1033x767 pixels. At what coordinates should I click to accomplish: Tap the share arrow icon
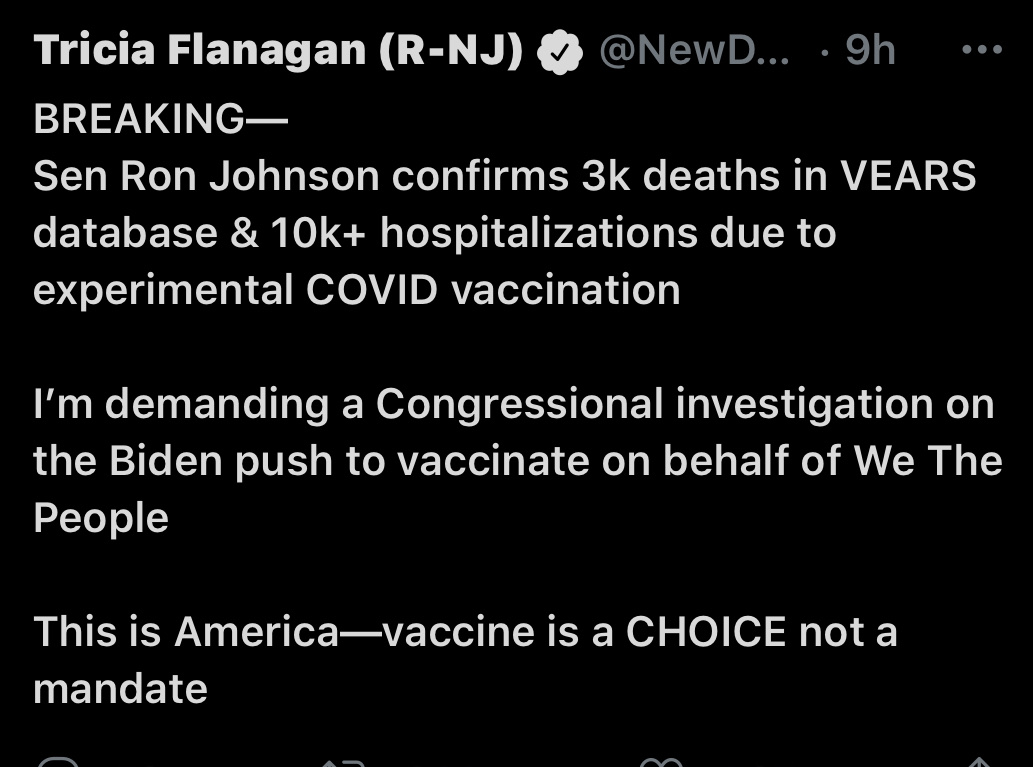[x=980, y=762]
